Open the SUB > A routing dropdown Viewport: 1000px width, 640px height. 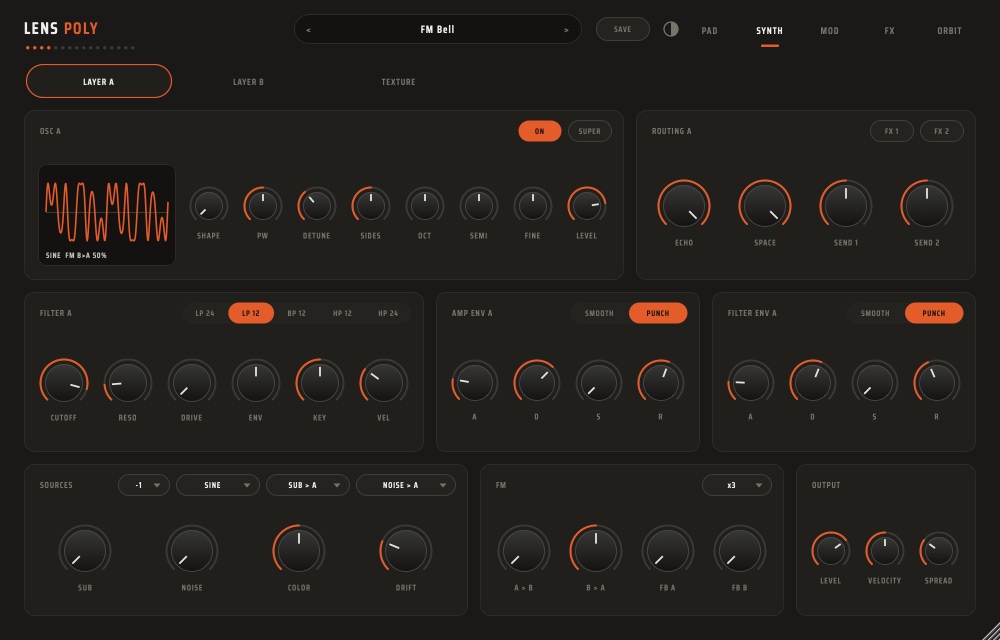pyautogui.click(x=307, y=485)
